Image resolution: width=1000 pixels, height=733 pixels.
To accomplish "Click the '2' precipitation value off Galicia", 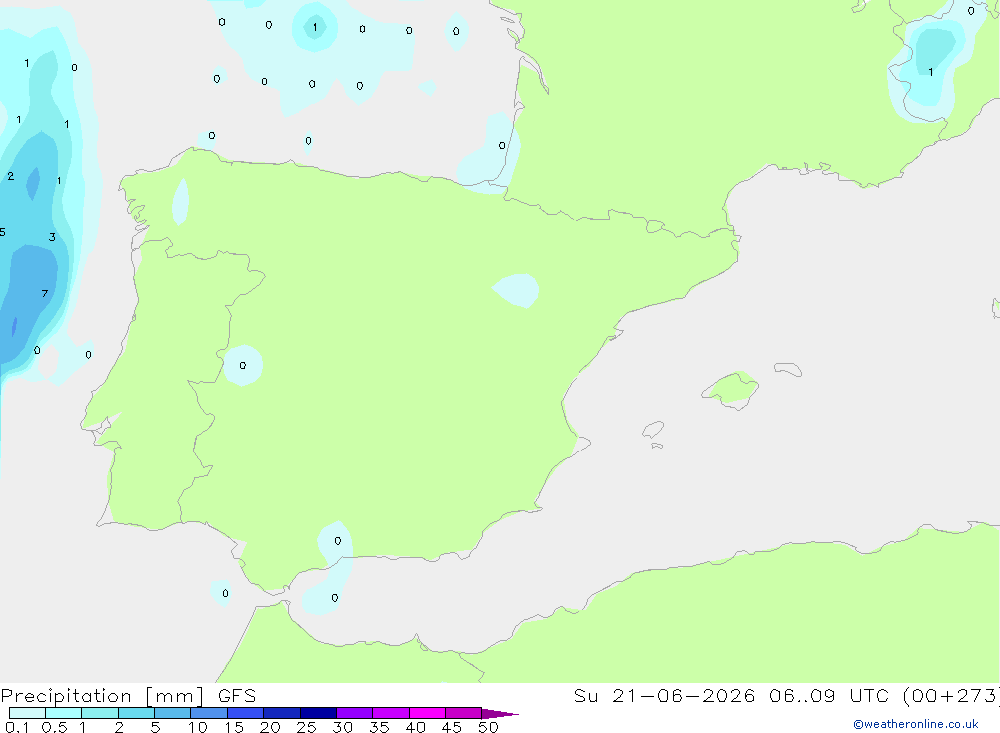I will tap(10, 176).
